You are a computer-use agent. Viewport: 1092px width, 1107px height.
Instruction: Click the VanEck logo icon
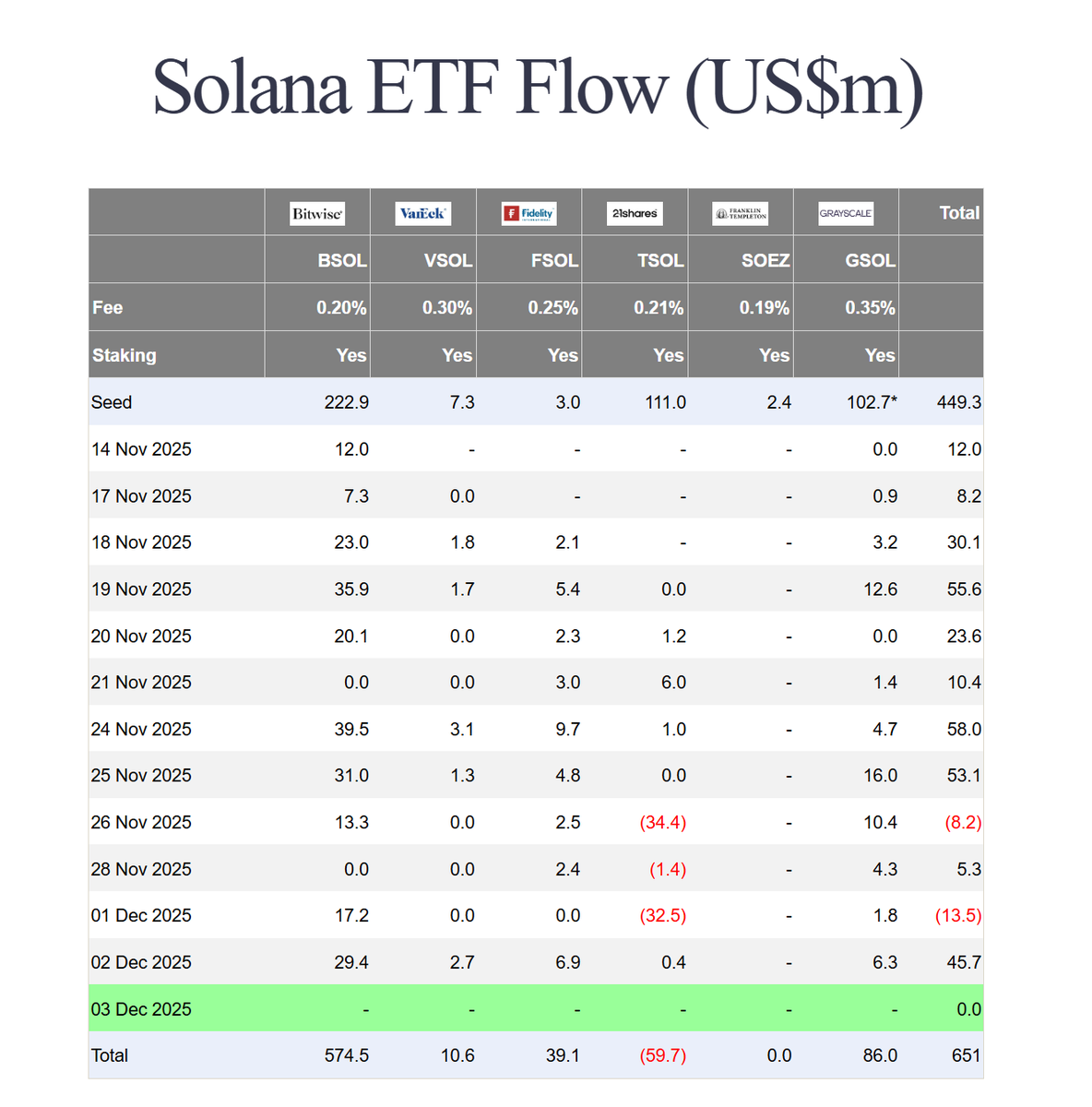pyautogui.click(x=423, y=214)
